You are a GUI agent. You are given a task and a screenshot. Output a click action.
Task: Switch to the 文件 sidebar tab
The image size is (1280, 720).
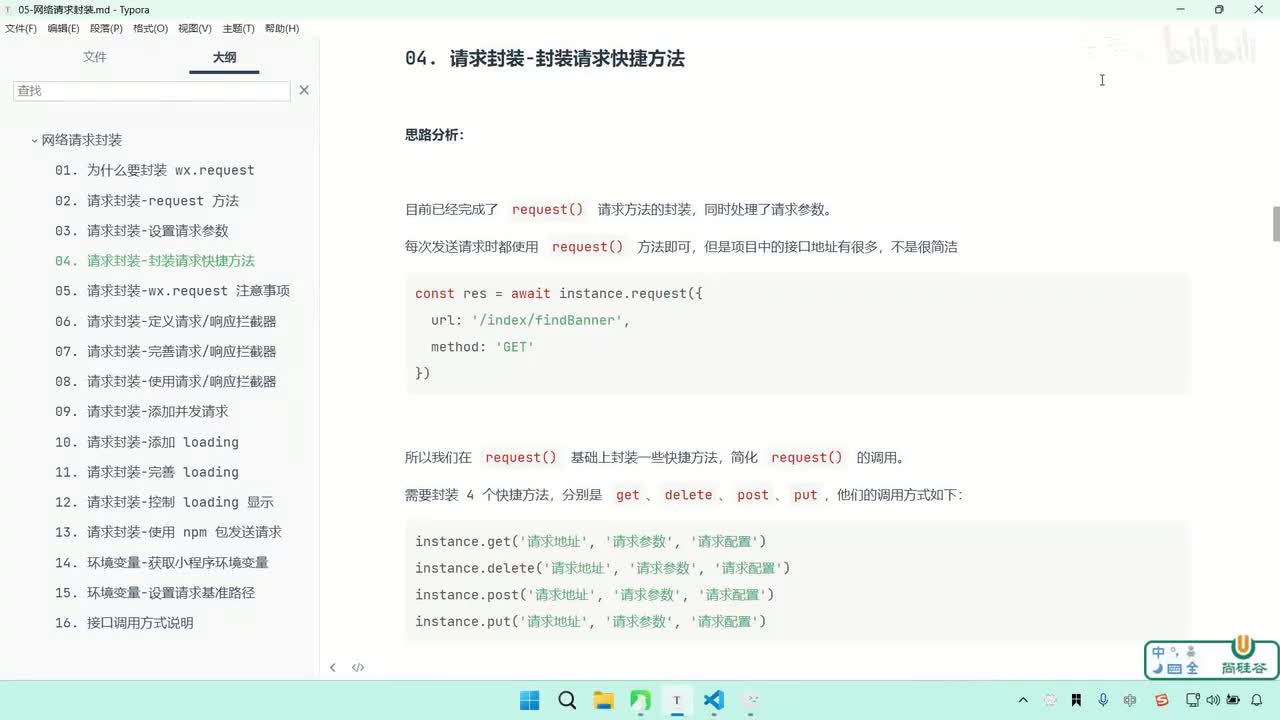coord(95,57)
